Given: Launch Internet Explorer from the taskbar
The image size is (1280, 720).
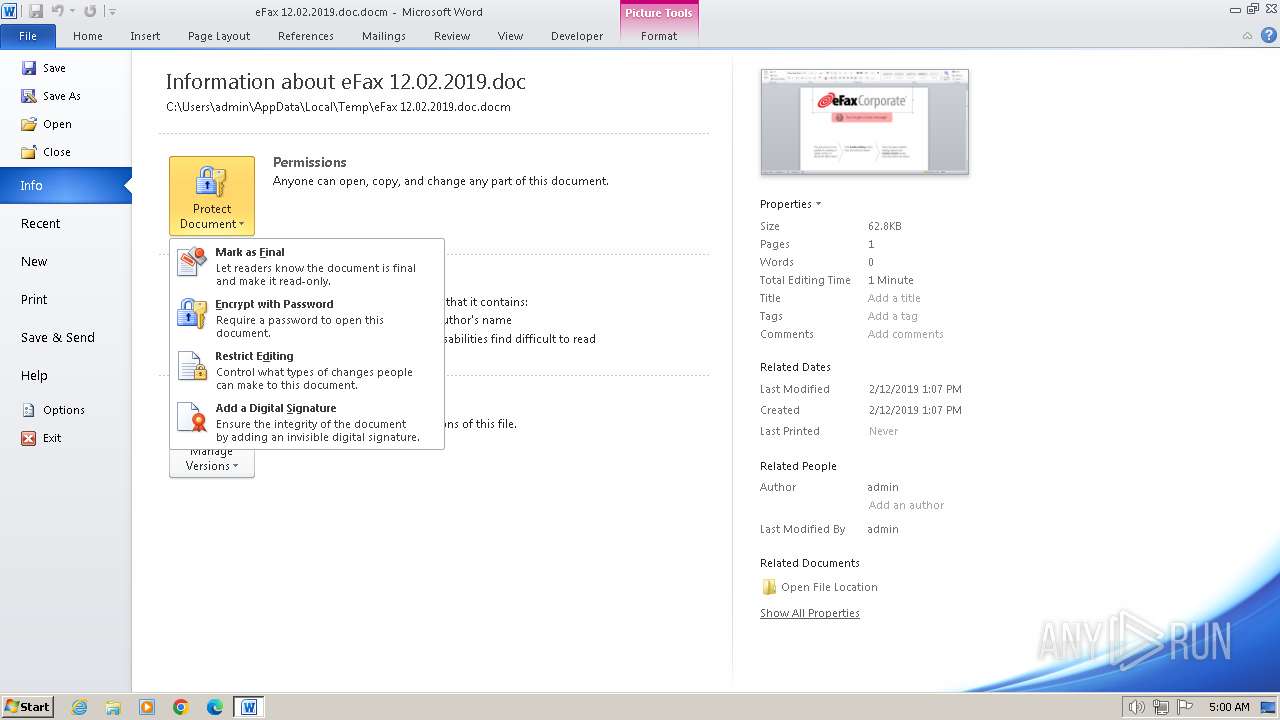Looking at the screenshot, I should 79,707.
